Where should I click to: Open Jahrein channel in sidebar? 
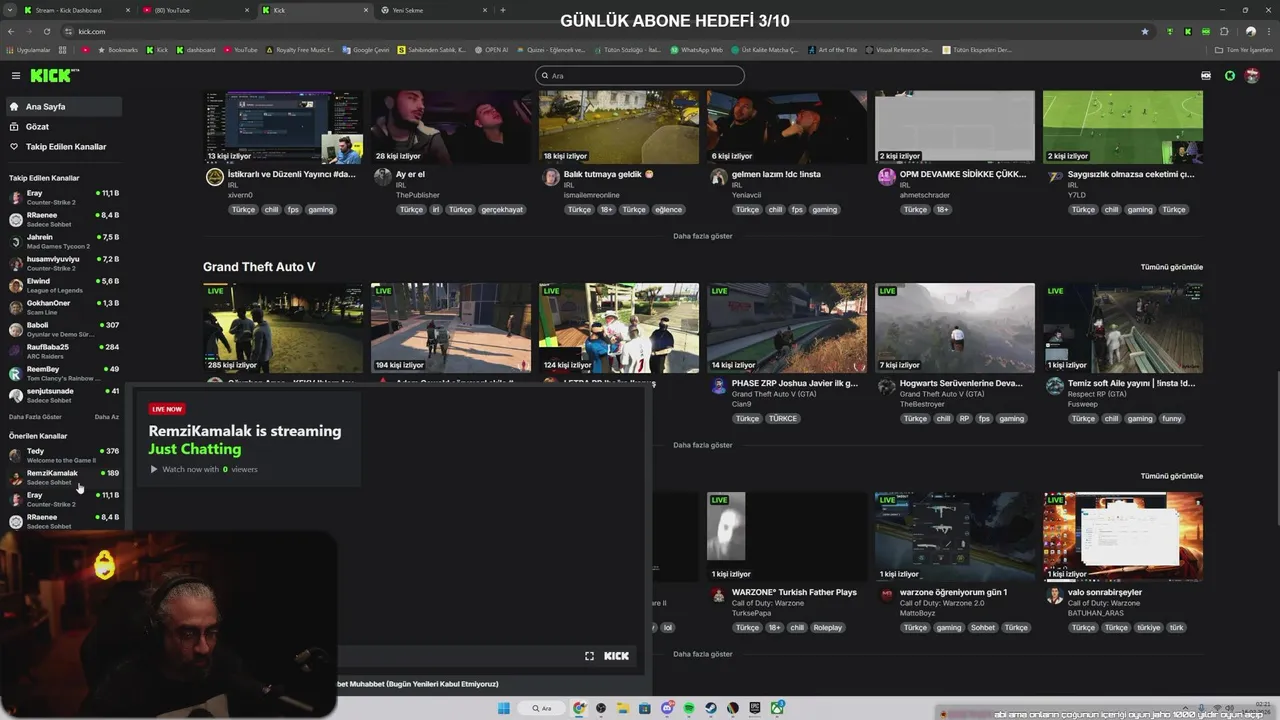tap(63, 241)
